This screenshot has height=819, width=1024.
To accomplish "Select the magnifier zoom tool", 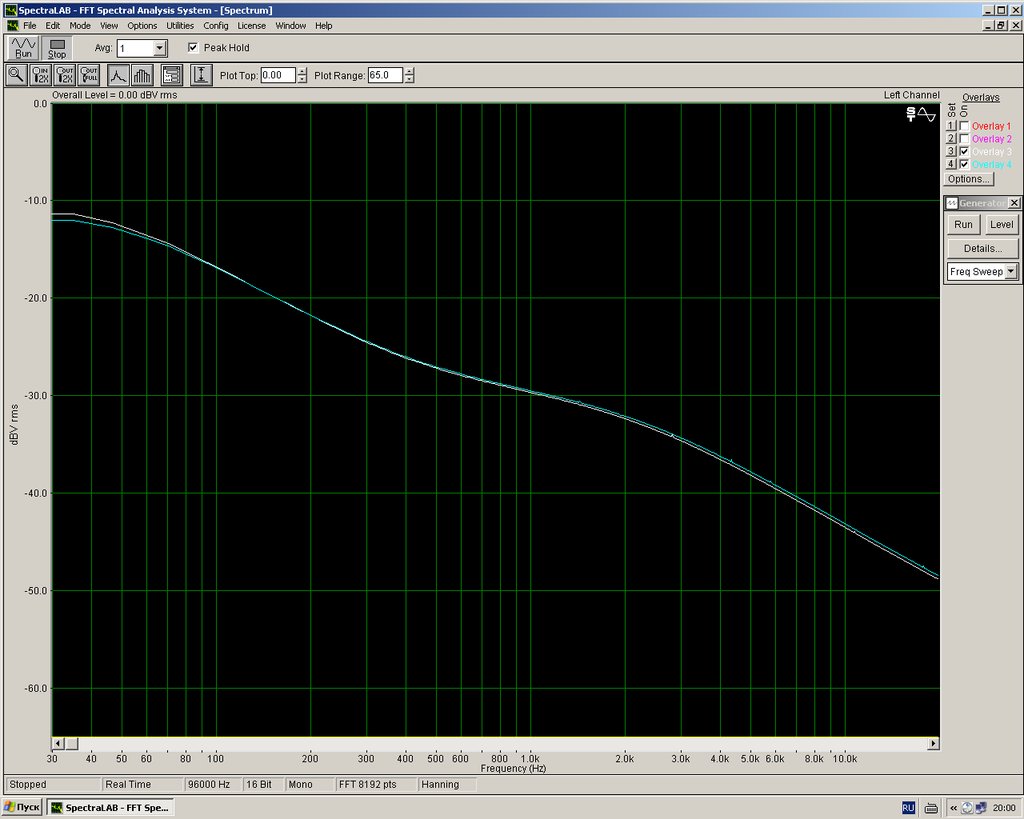I will tap(16, 75).
